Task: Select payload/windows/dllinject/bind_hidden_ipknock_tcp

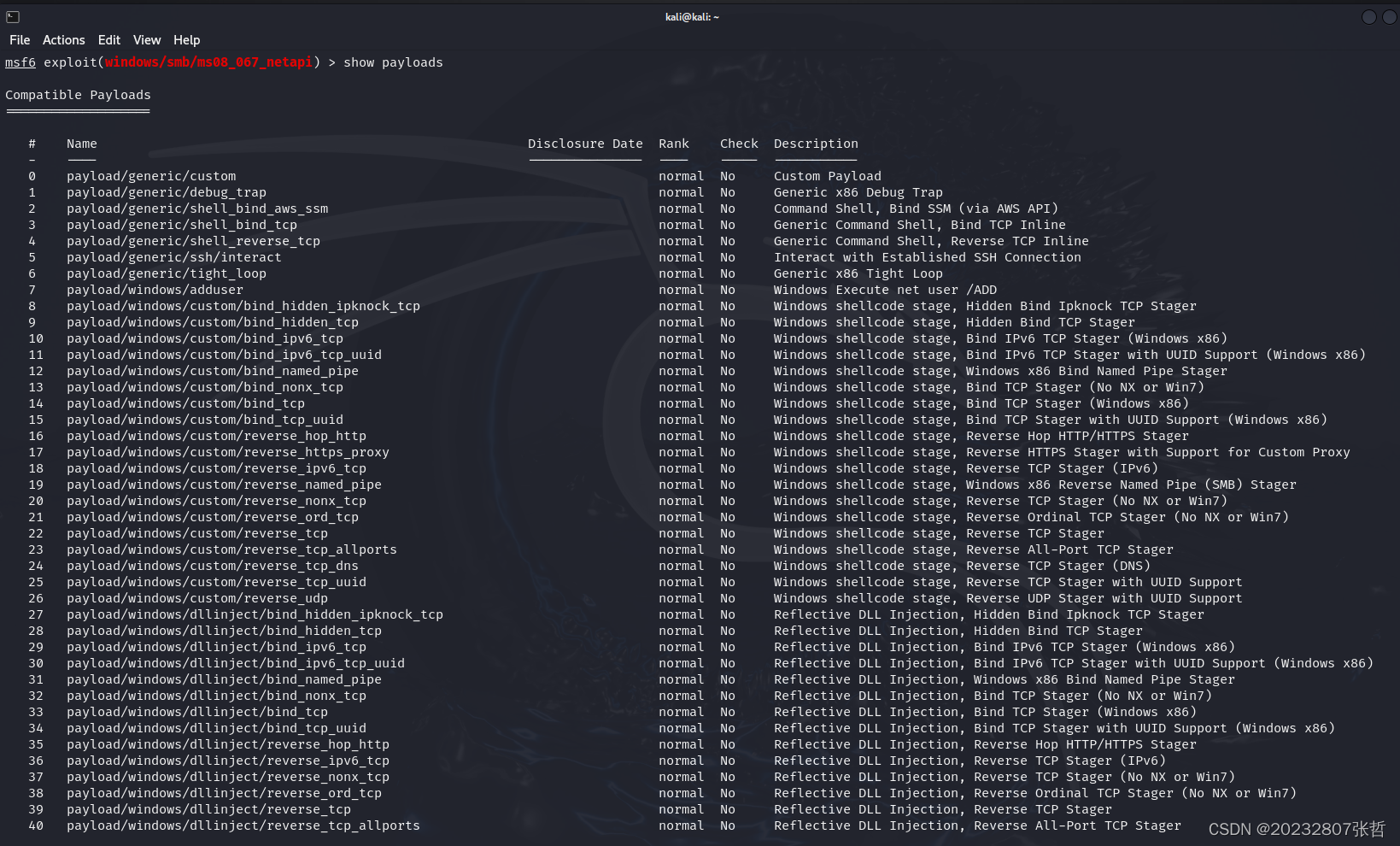Action: click(255, 614)
